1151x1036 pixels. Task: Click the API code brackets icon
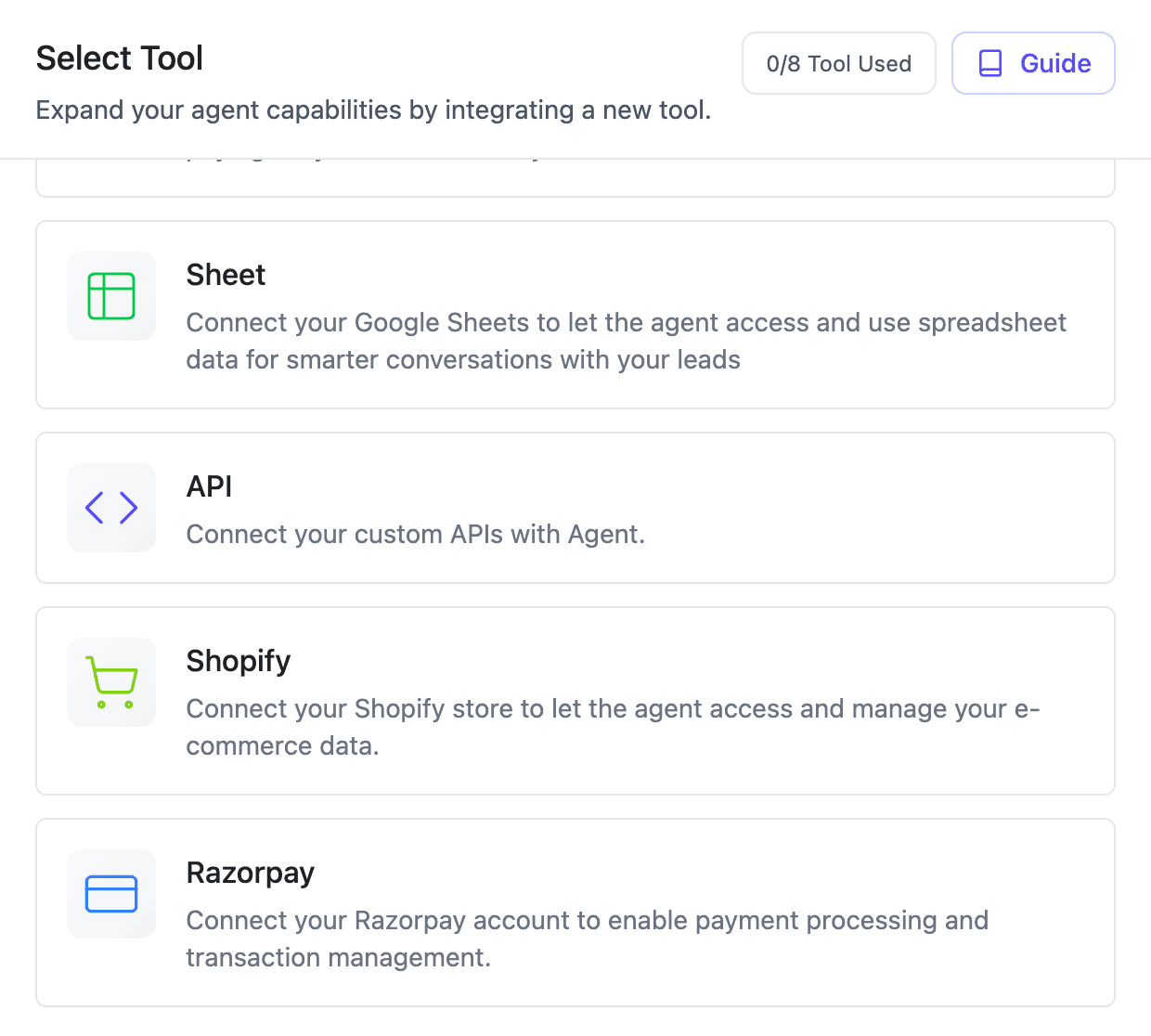(x=111, y=508)
